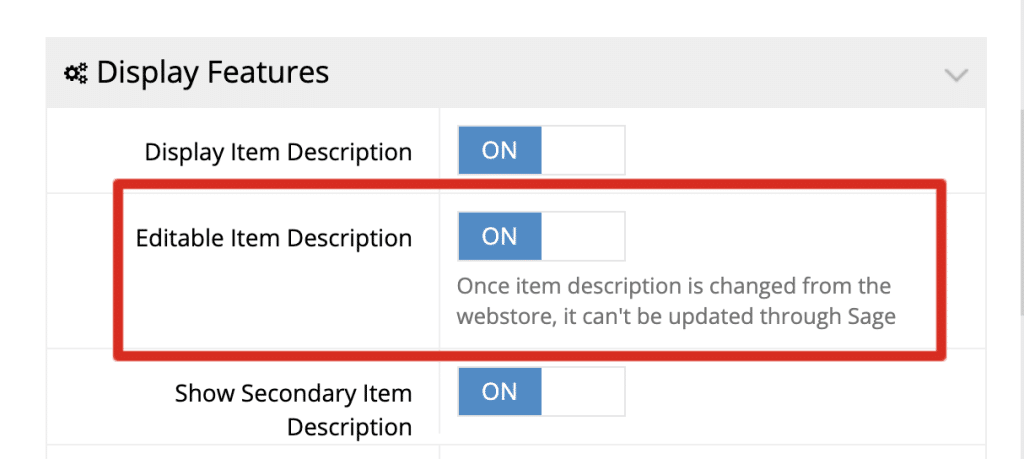Collapse the Display Features panel chevron
The height and width of the screenshot is (459, 1024).
coord(956,75)
